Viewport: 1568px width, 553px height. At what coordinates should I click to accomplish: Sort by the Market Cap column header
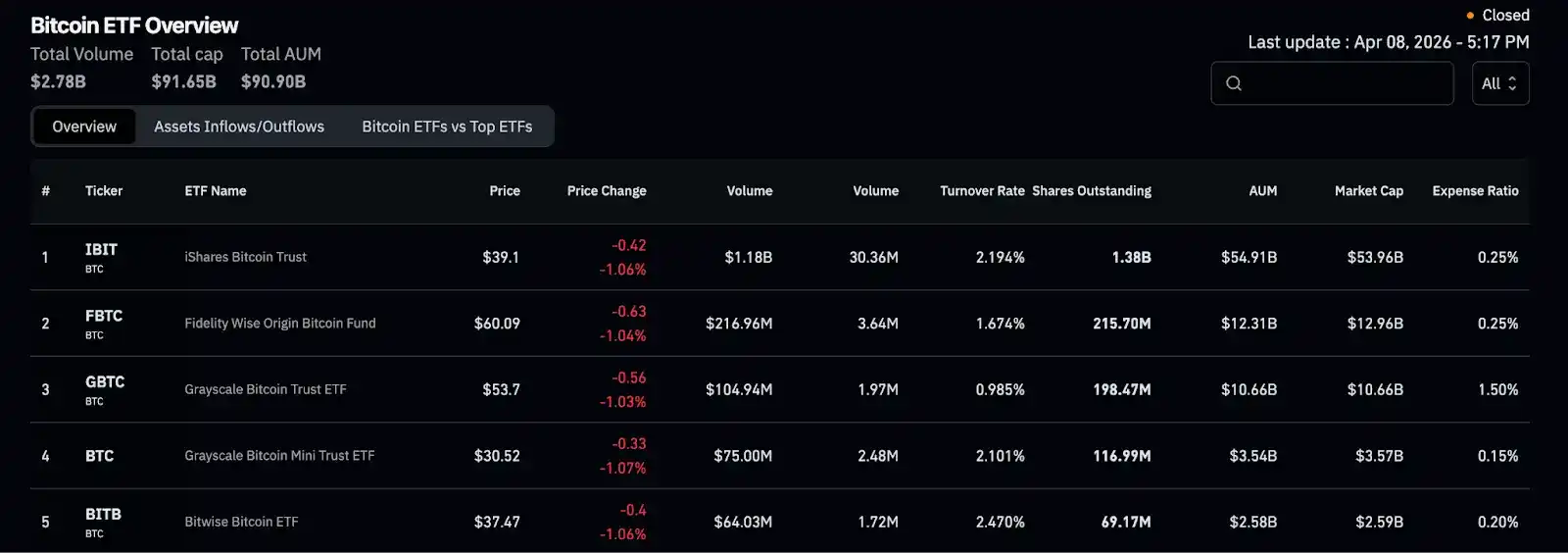point(1368,191)
